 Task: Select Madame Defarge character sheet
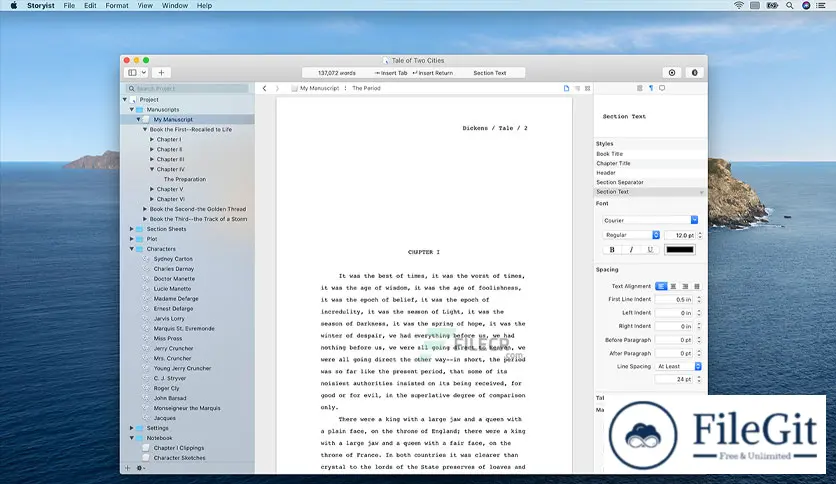[176, 299]
